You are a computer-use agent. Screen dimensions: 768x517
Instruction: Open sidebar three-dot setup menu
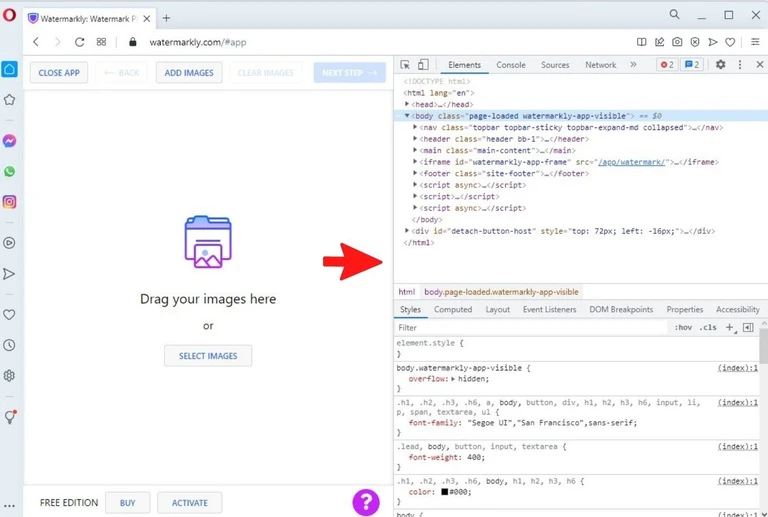(9, 506)
